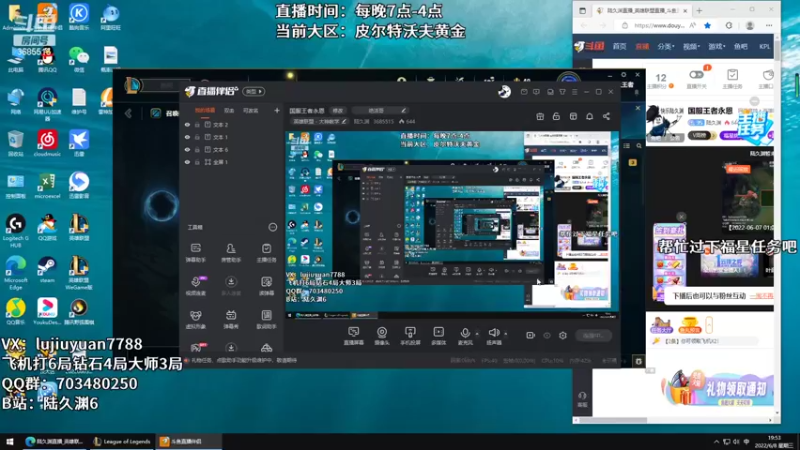Toggle lock on the 文本 1 source
The width and height of the screenshot is (800, 450).
(x=197, y=137)
